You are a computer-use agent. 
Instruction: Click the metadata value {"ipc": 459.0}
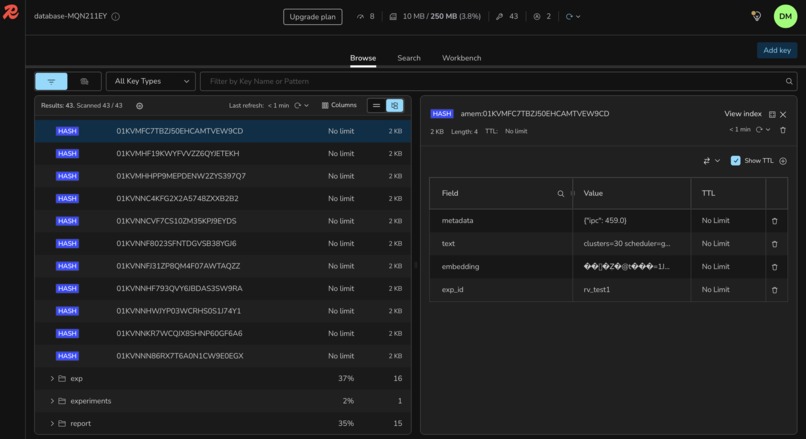coord(604,221)
